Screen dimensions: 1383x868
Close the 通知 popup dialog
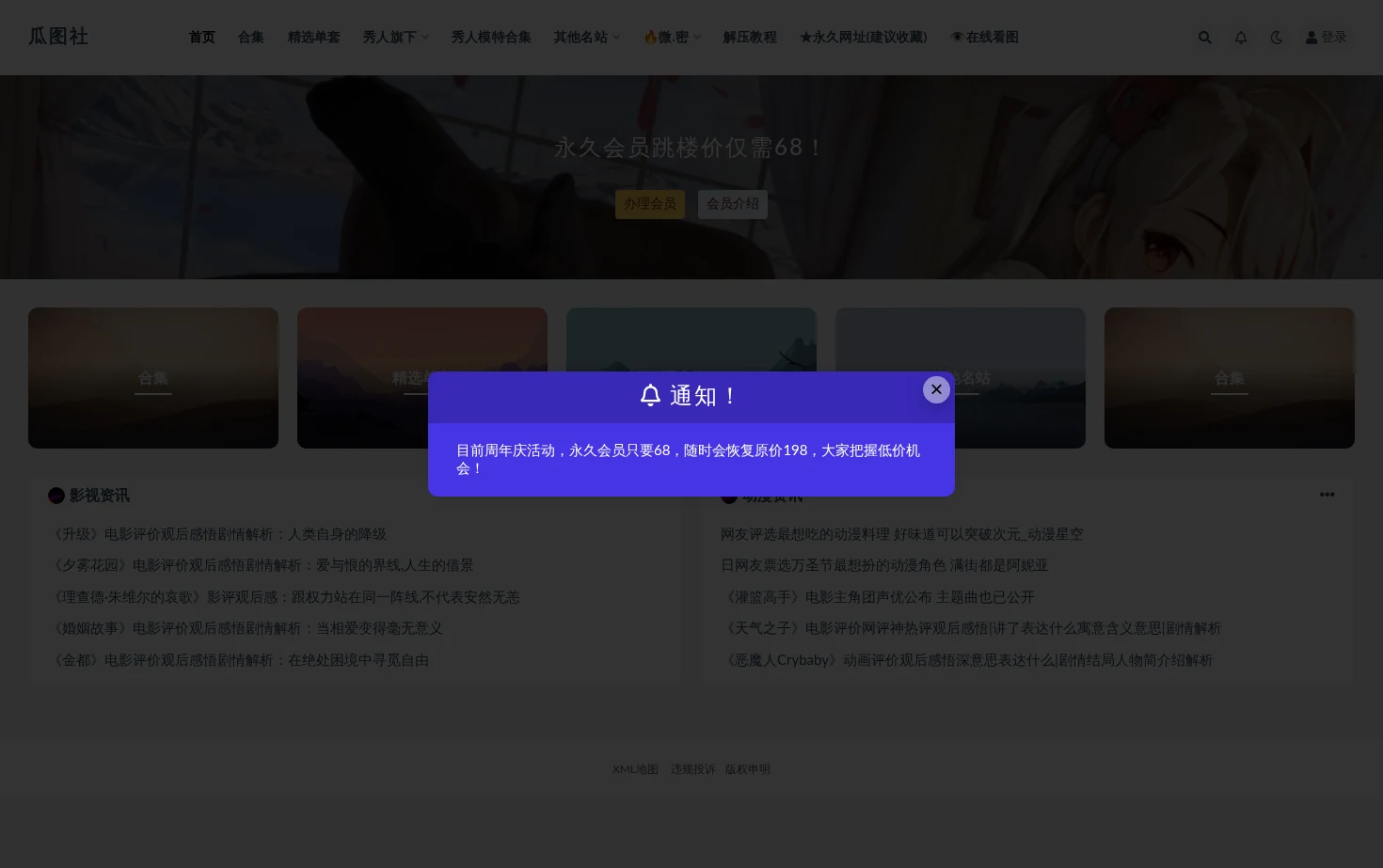[x=936, y=389]
